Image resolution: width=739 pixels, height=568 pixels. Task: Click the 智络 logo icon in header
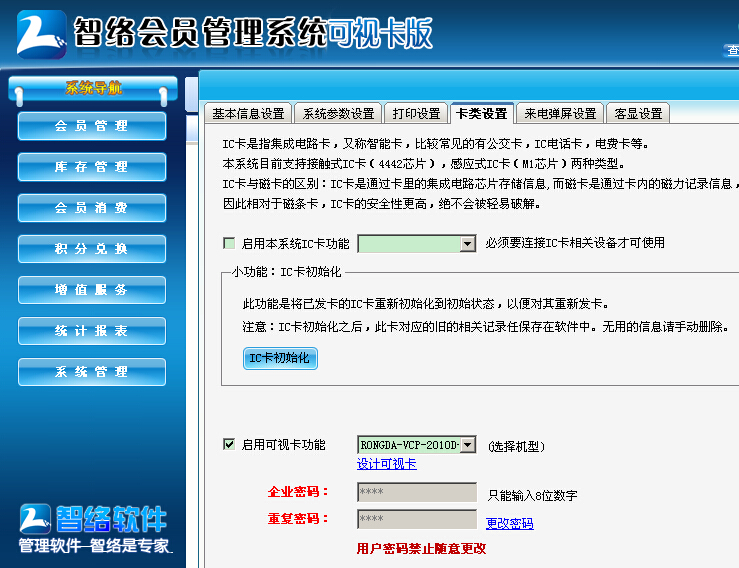pyautogui.click(x=41, y=34)
